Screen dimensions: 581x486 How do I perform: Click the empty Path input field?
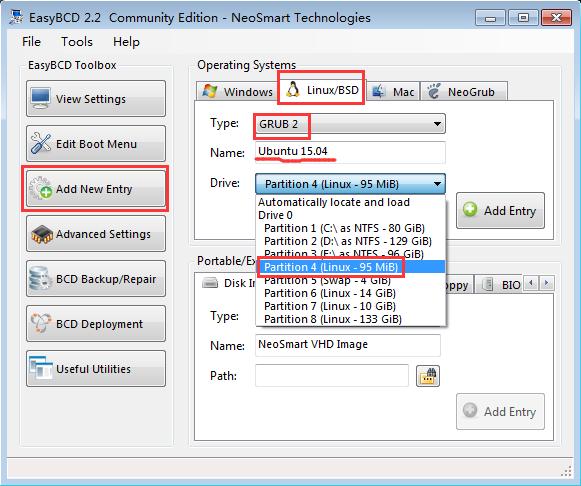pos(332,375)
